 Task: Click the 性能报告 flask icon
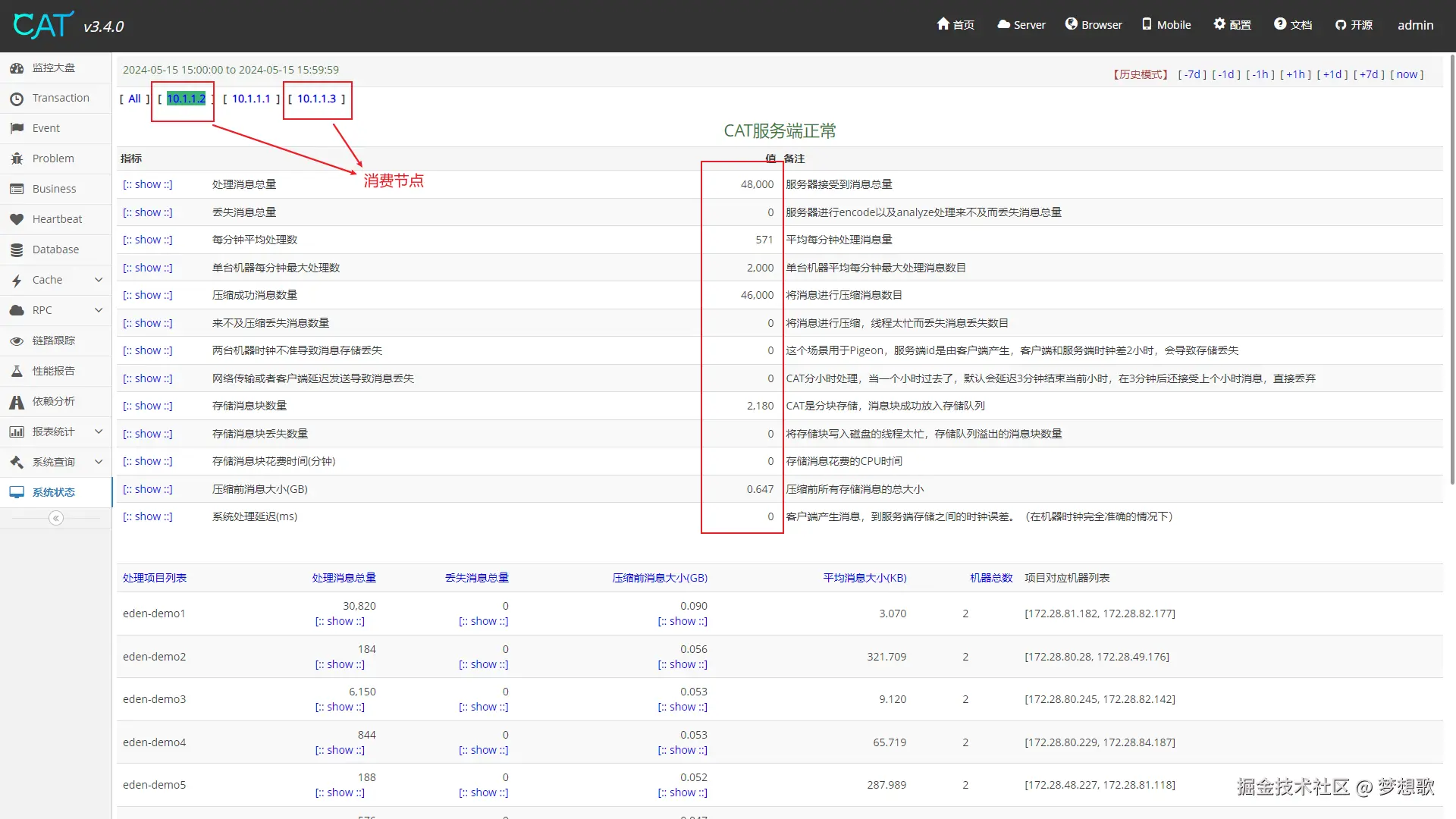click(17, 371)
